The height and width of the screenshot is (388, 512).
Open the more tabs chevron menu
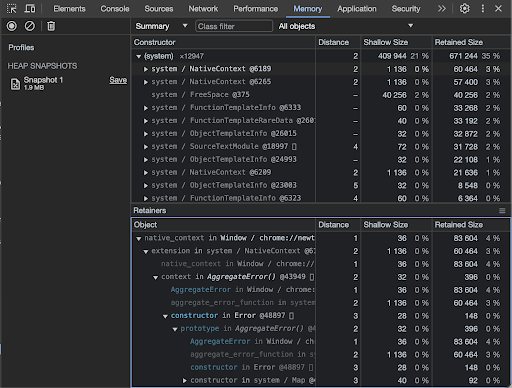tap(442, 9)
